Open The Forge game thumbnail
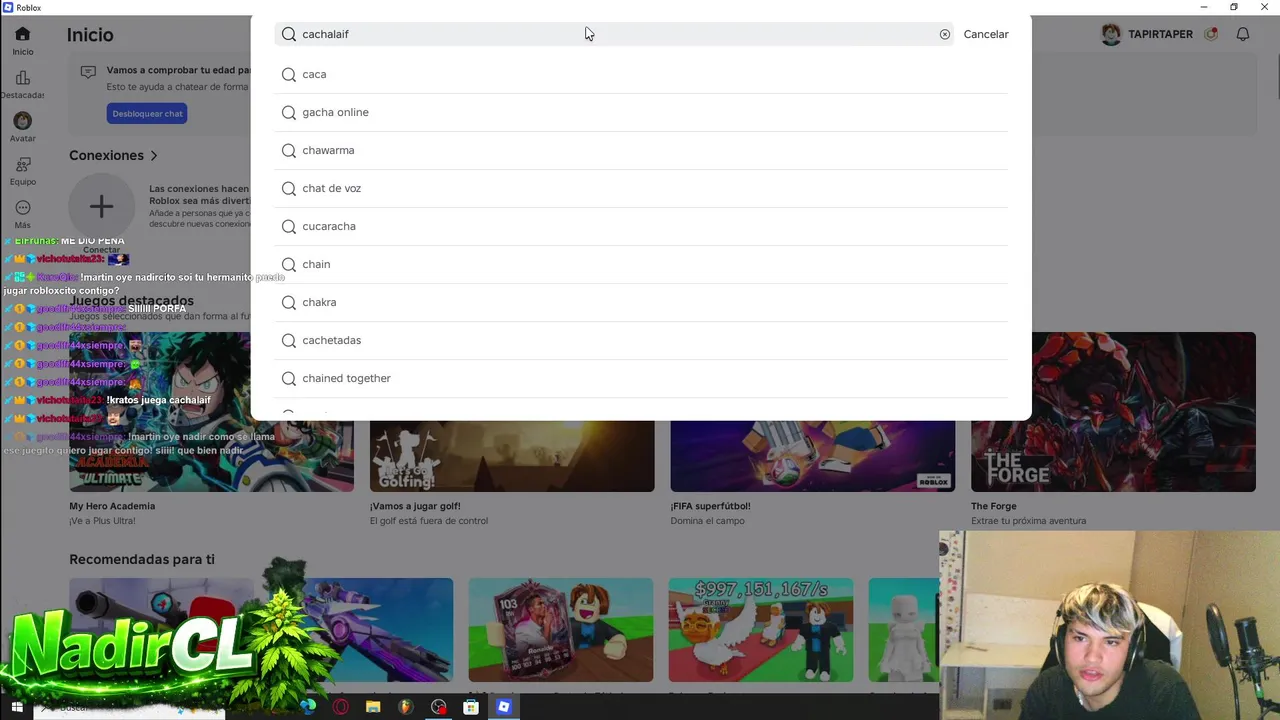 coord(1113,412)
